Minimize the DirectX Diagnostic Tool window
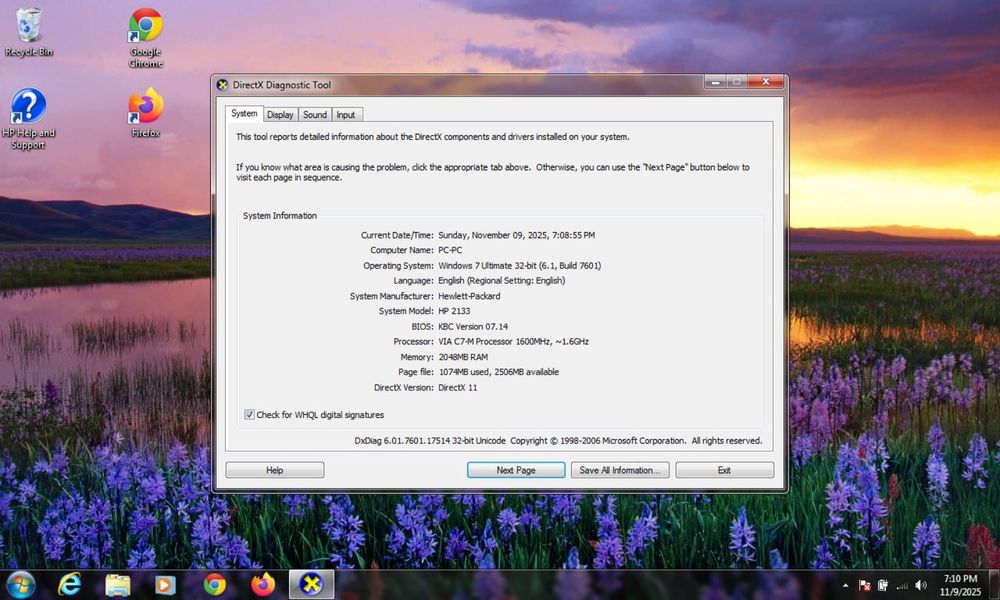 pyautogui.click(x=715, y=82)
